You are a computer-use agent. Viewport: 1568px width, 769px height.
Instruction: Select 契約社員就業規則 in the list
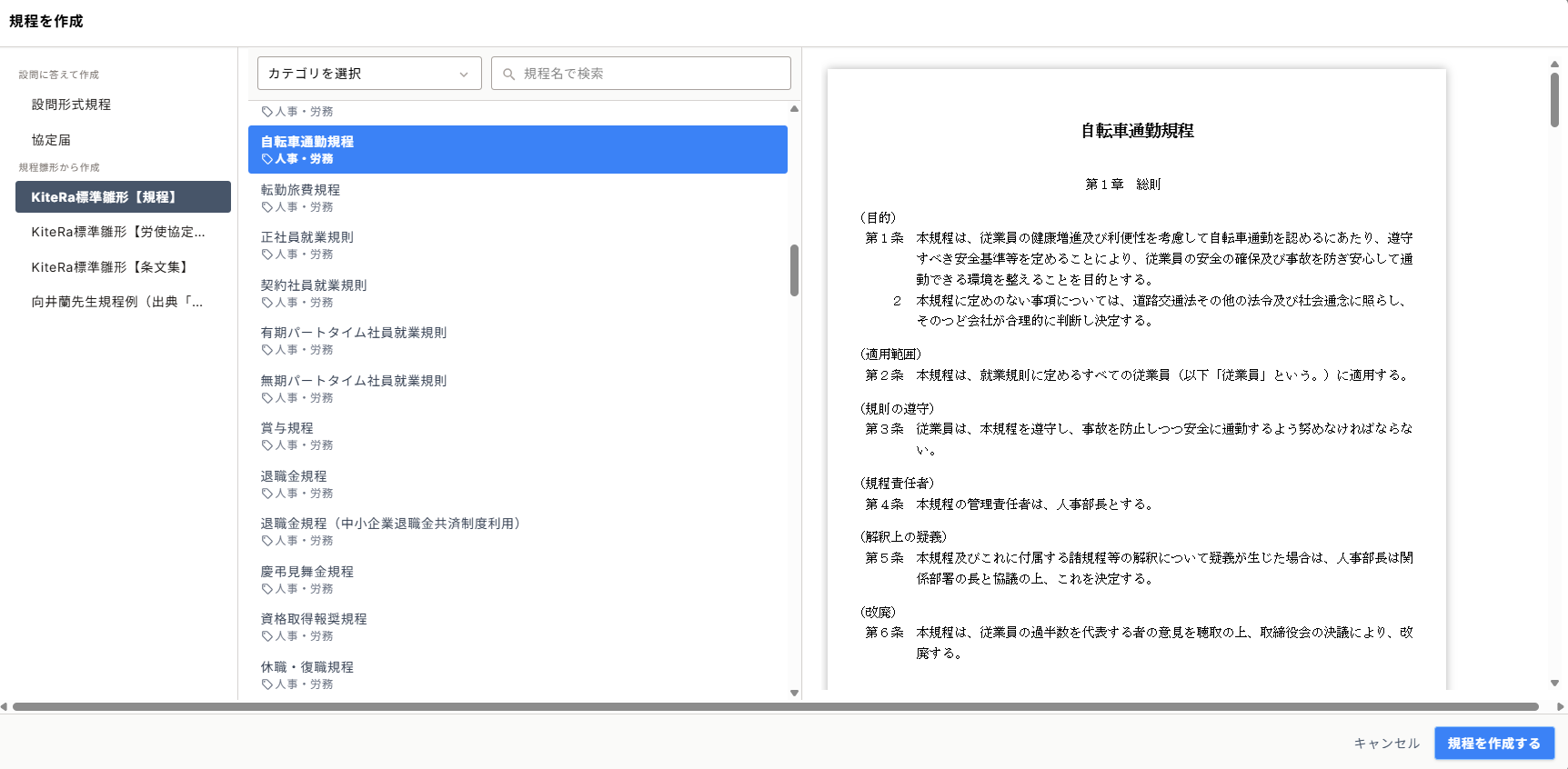pyautogui.click(x=518, y=293)
